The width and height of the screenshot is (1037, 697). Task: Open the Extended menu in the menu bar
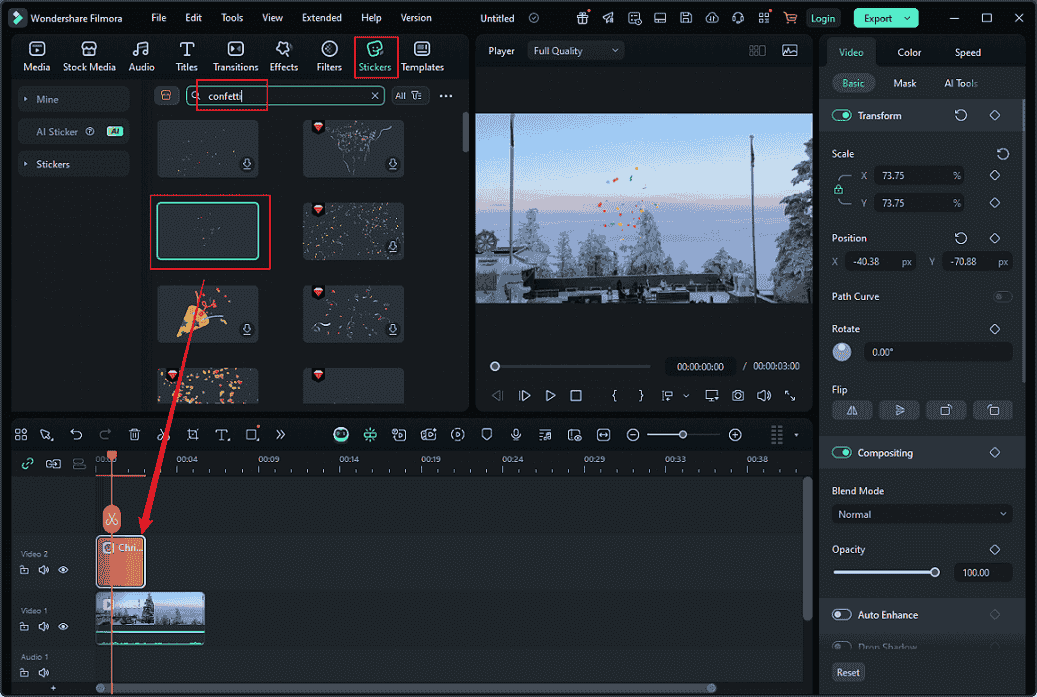[321, 17]
